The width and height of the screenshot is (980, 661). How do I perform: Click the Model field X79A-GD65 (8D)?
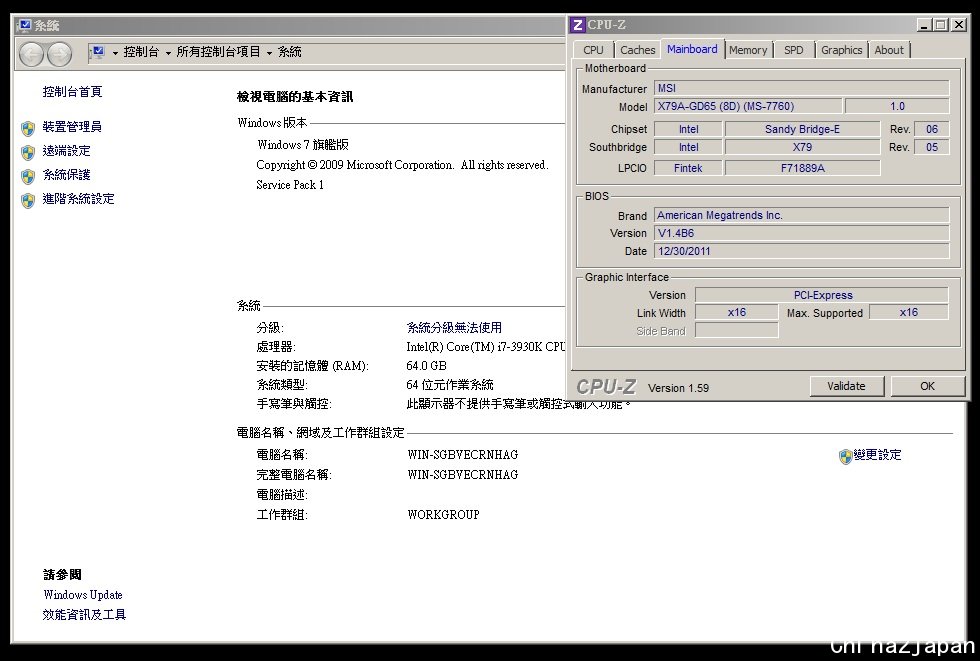(x=748, y=106)
